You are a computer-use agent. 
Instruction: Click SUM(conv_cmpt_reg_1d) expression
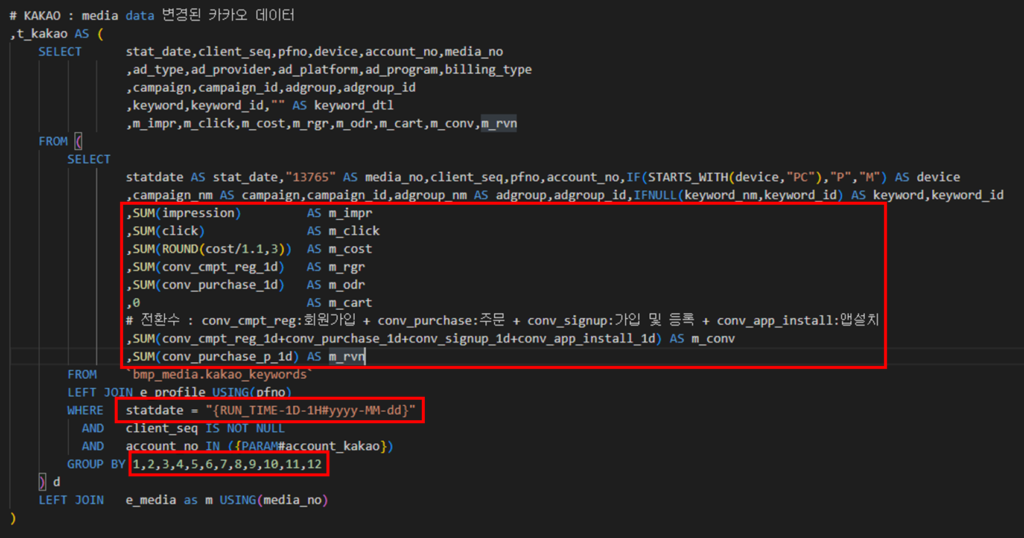[x=208, y=266]
